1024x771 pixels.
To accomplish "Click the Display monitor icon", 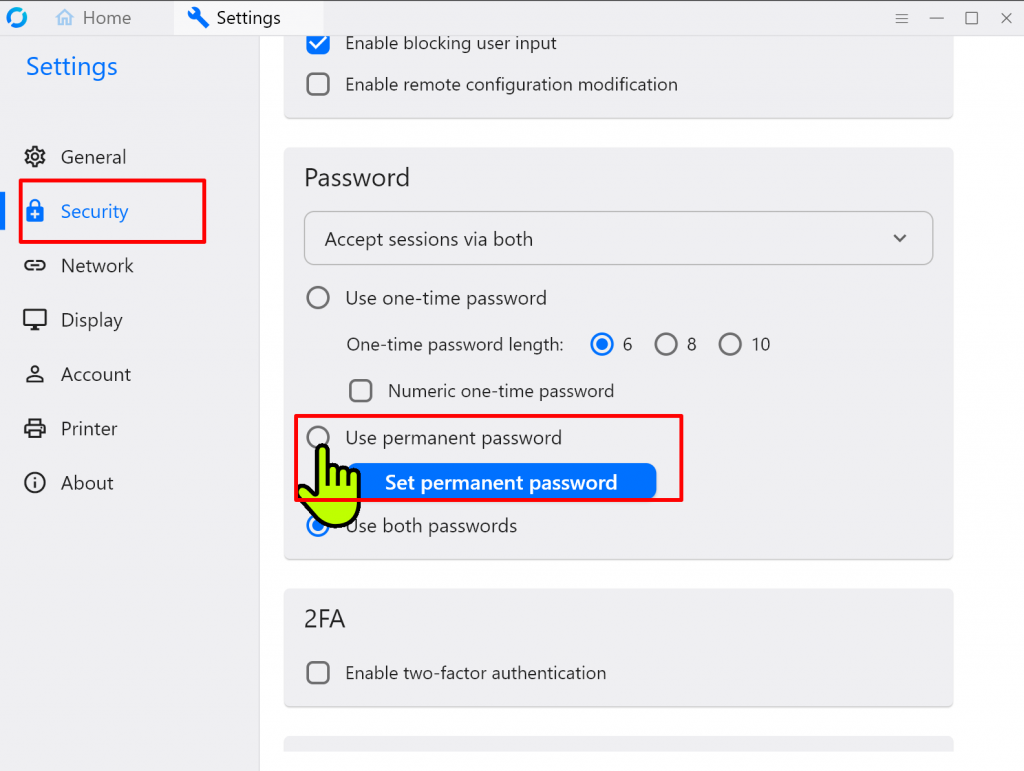I will tap(35, 320).
